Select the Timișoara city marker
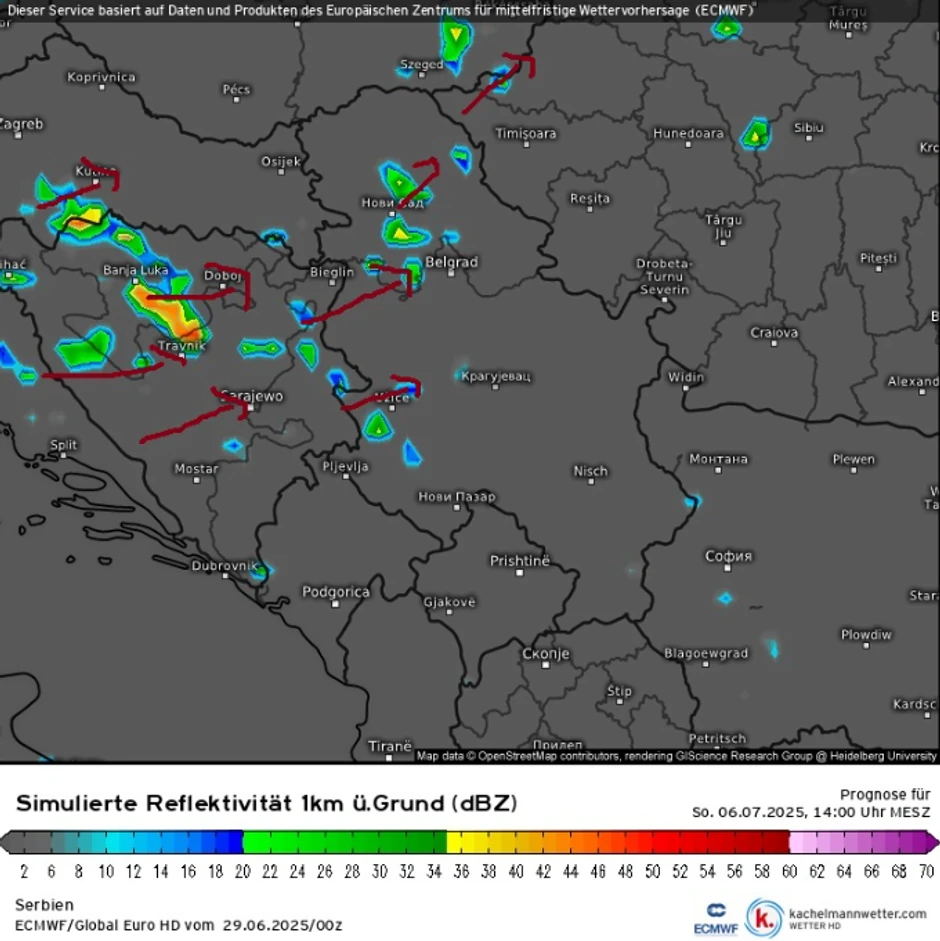The width and height of the screenshot is (940, 941). [526, 145]
